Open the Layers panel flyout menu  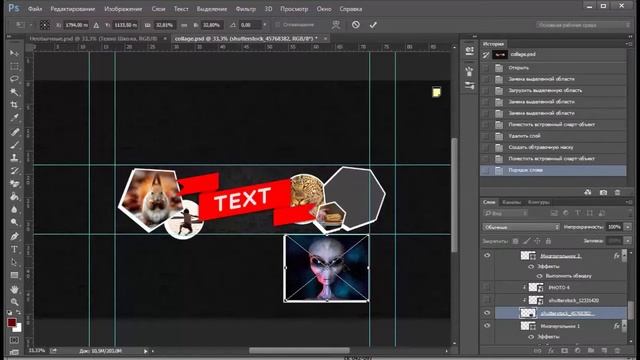click(629, 202)
